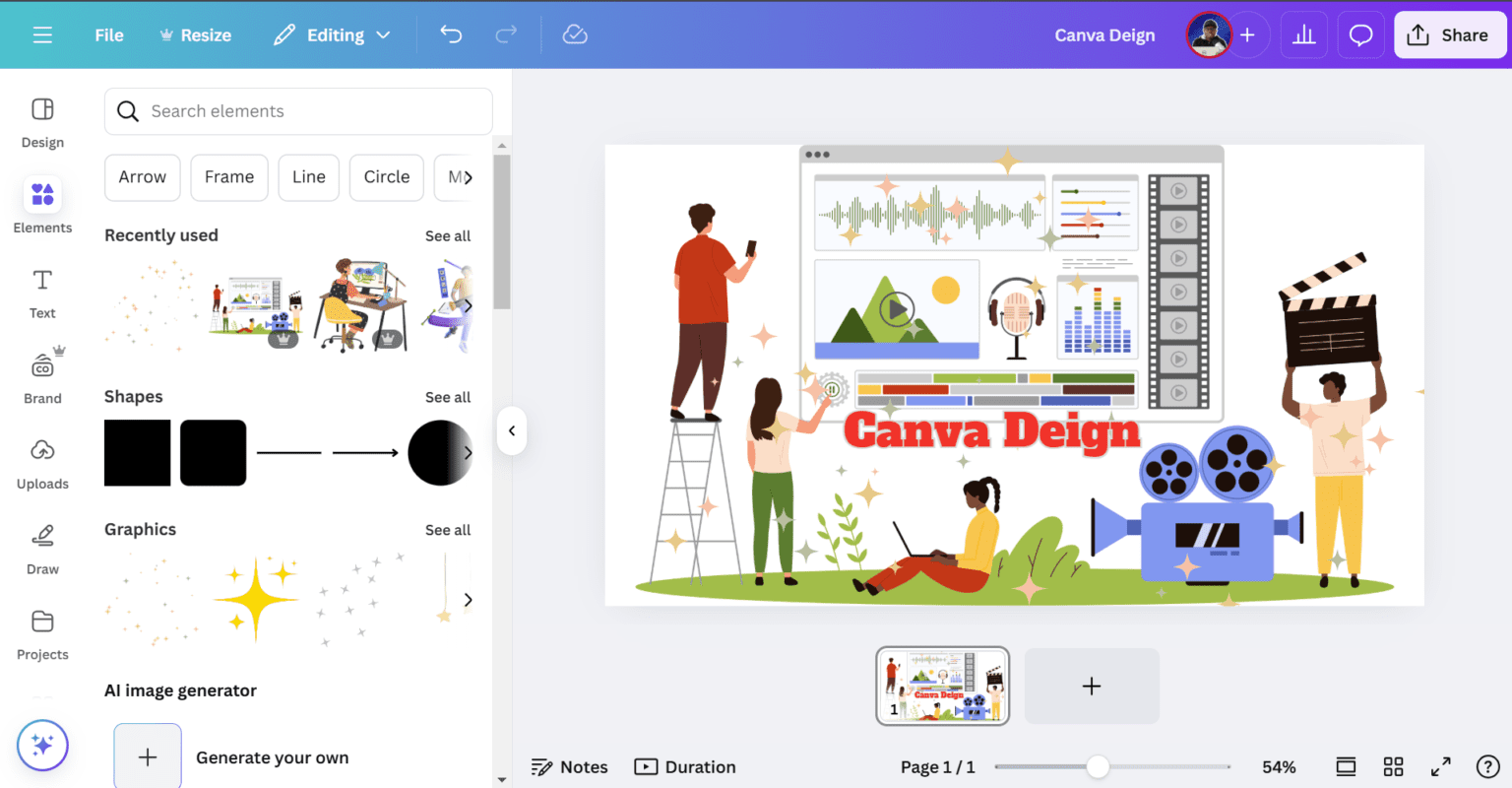Switch to the Design panel
Screen dimensions: 1512x788
click(42, 120)
